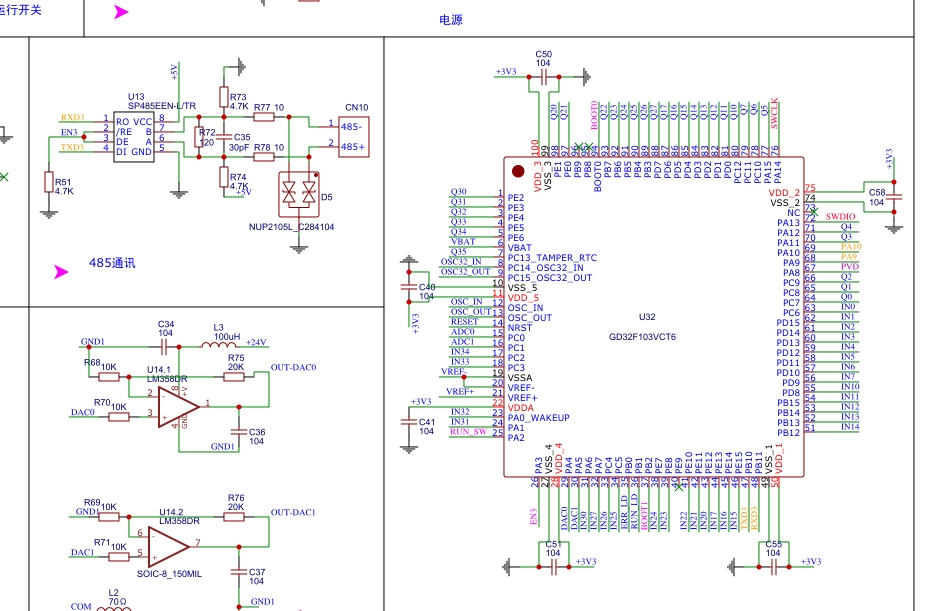The image size is (930, 611).
Task: Click the OSC32_IN net label
Action: pyautogui.click(x=461, y=262)
